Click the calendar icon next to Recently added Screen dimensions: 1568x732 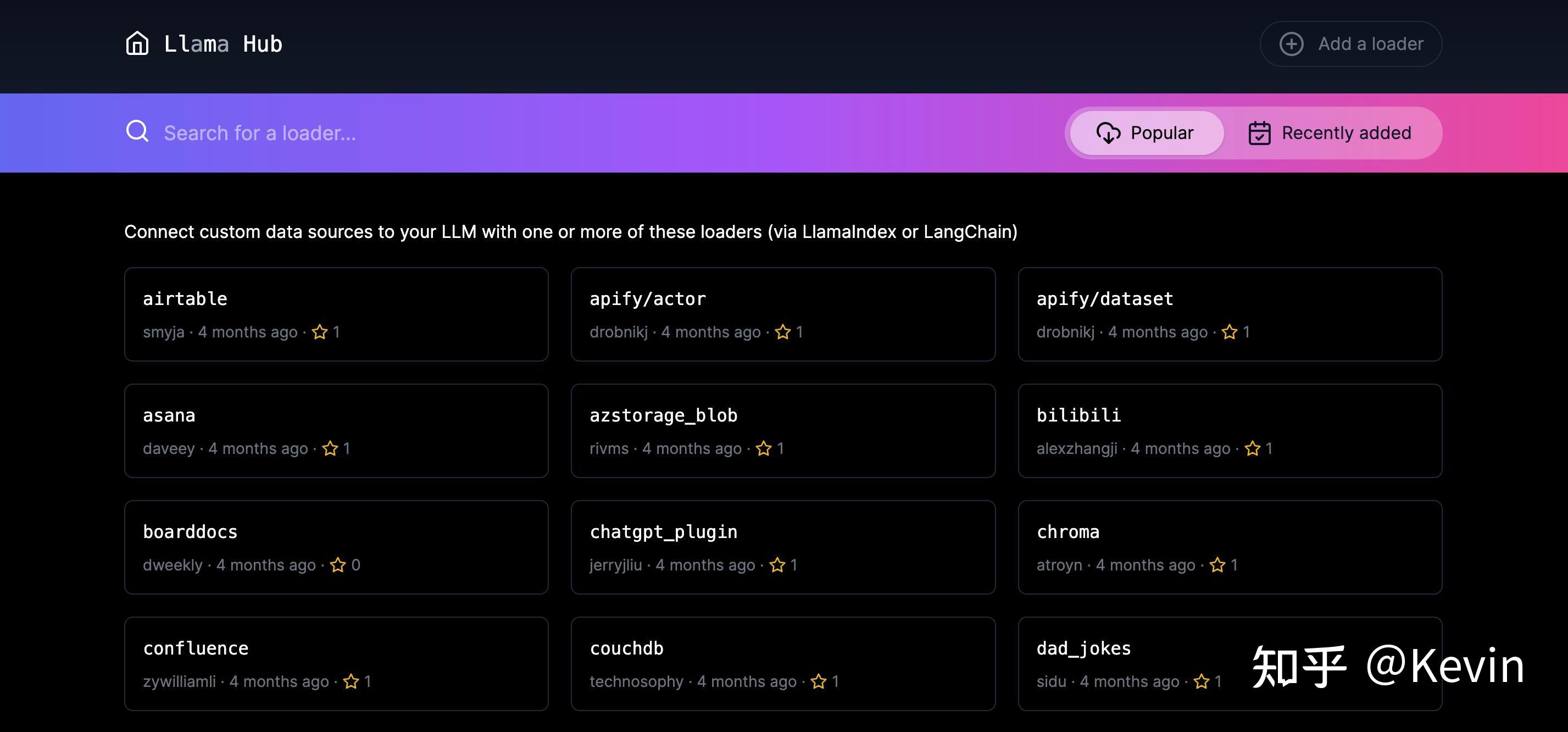(x=1259, y=133)
